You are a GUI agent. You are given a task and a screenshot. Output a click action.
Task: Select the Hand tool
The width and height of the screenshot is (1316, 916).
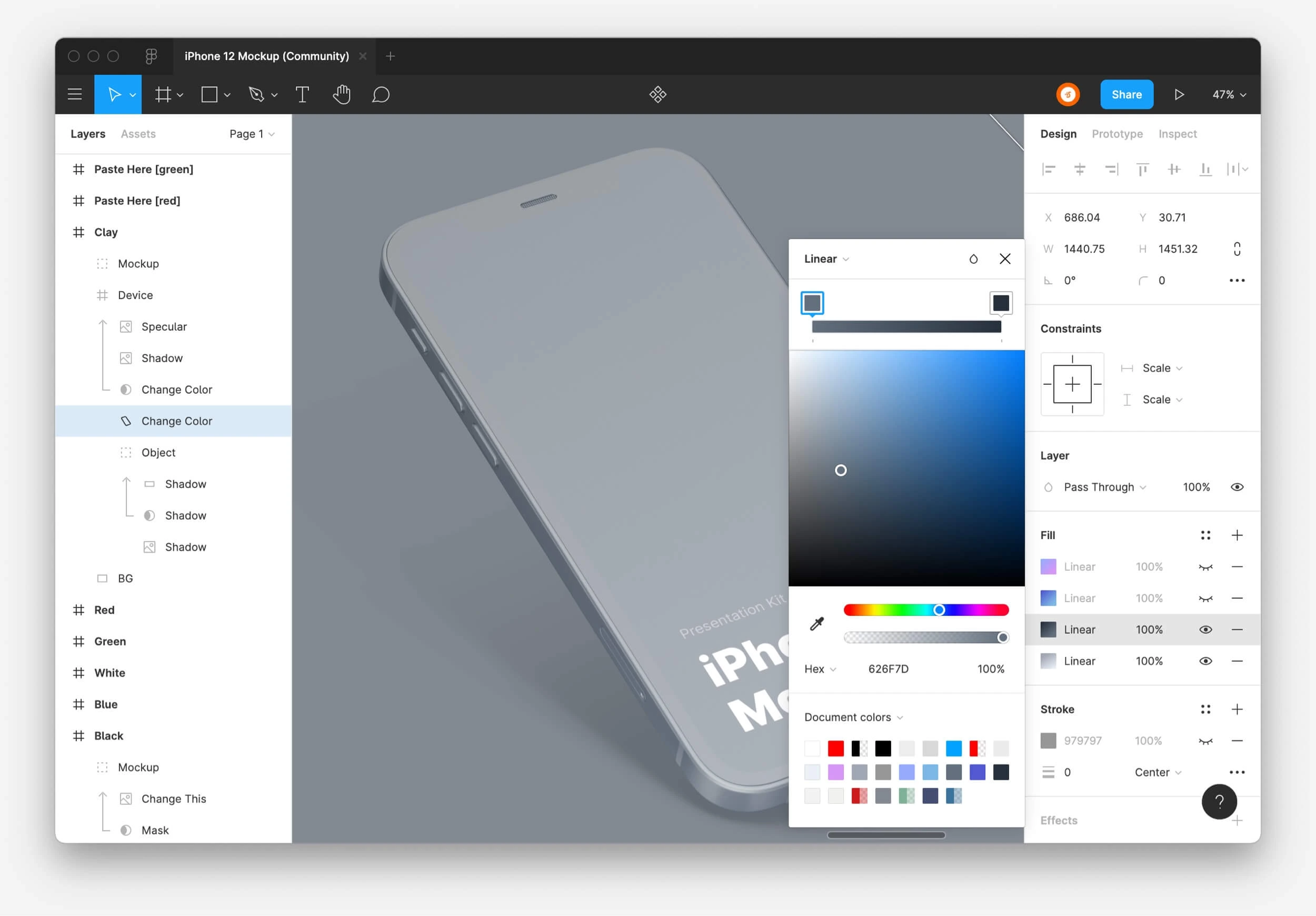(x=342, y=95)
